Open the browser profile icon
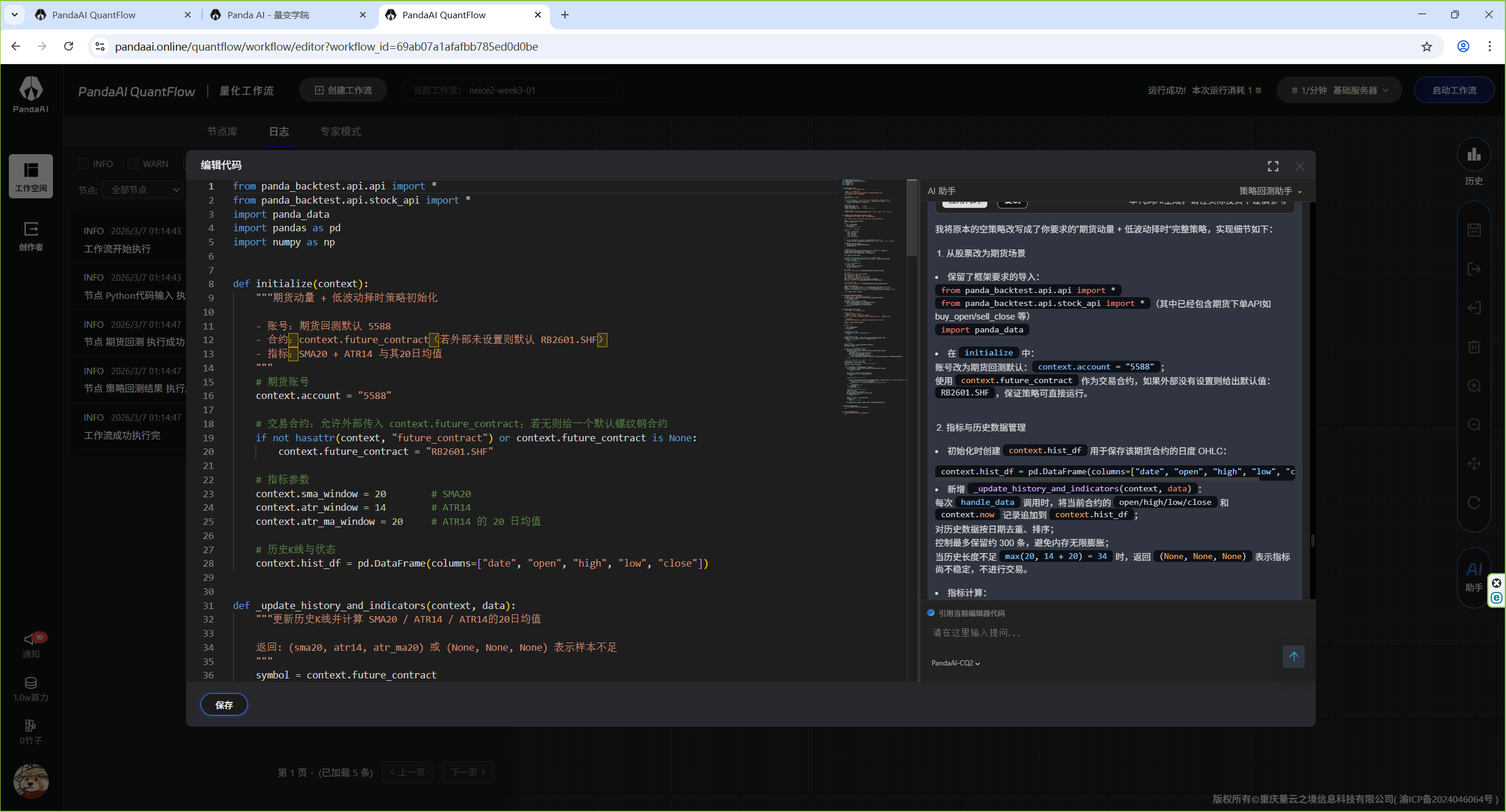Image resolution: width=1506 pixels, height=812 pixels. [1463, 46]
